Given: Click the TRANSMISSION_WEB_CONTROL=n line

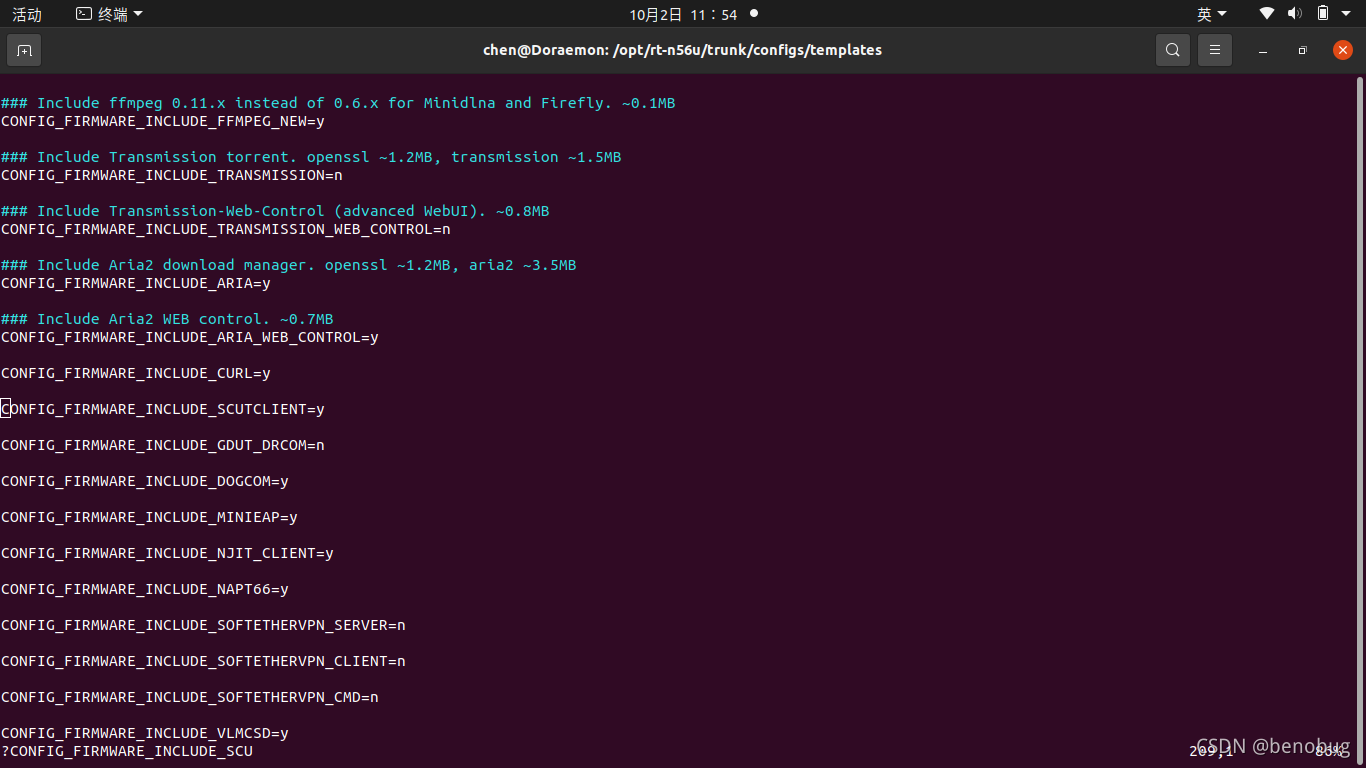Looking at the screenshot, I should point(226,229).
